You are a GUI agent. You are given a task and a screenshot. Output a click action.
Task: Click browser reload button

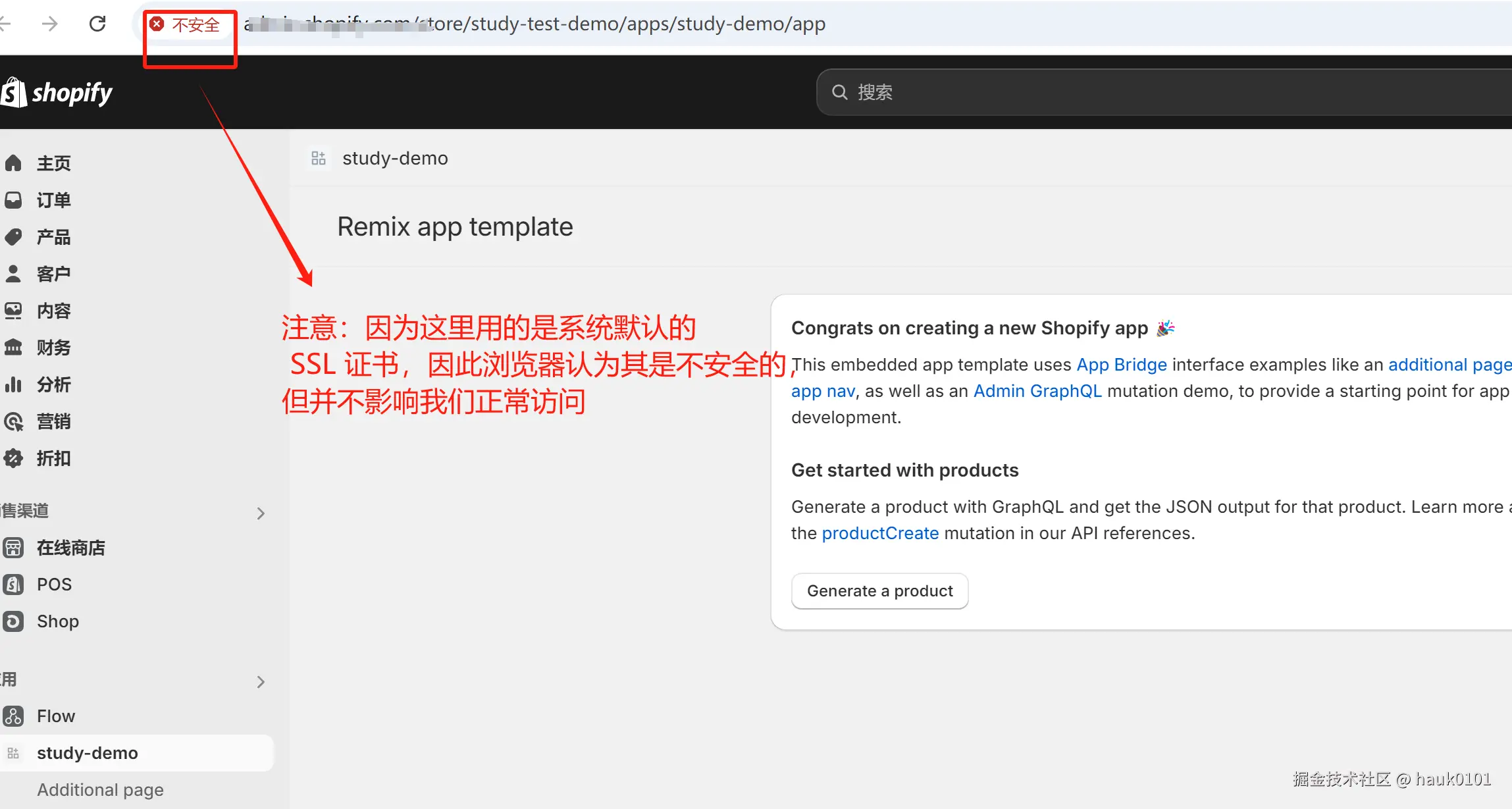click(97, 24)
